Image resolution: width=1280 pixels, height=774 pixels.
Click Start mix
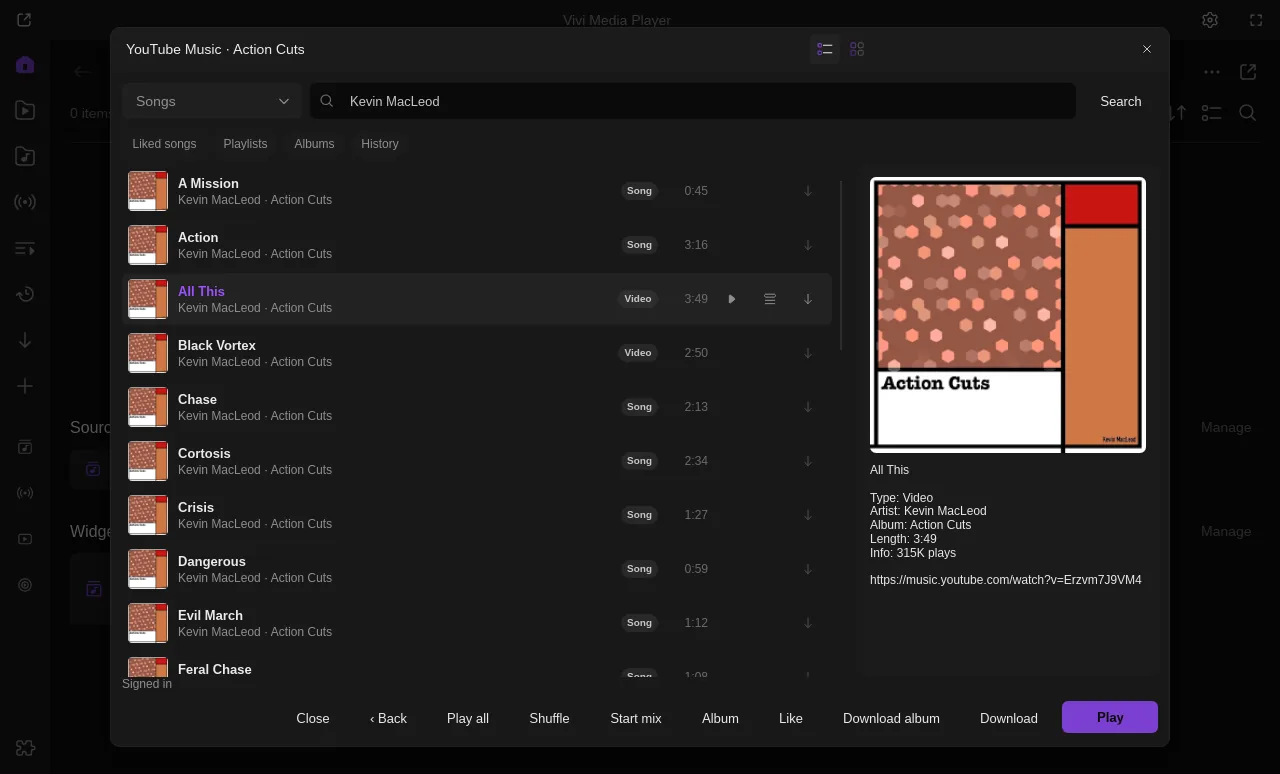pyautogui.click(x=636, y=718)
